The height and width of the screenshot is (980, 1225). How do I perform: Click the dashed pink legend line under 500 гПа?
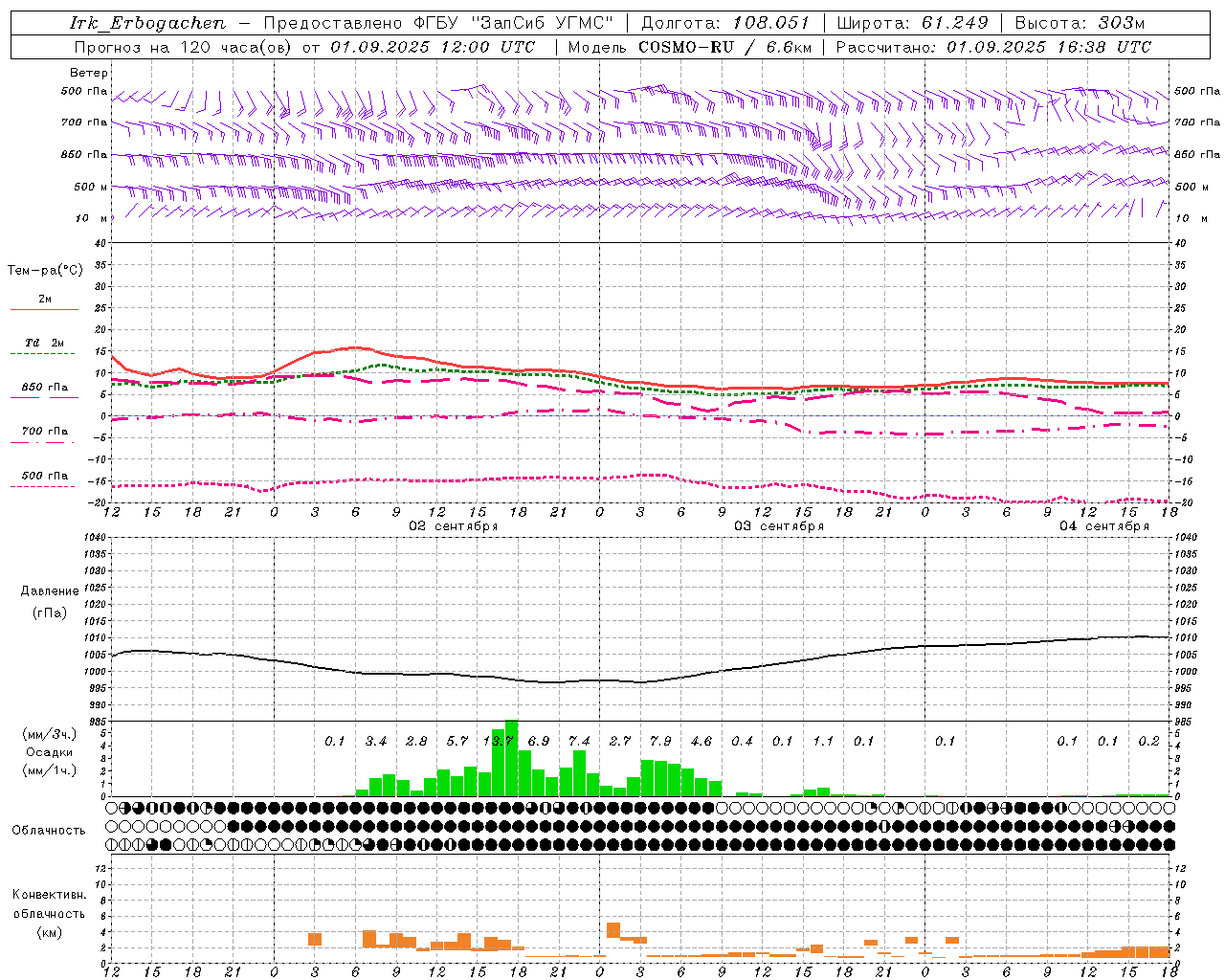pyautogui.click(x=42, y=486)
